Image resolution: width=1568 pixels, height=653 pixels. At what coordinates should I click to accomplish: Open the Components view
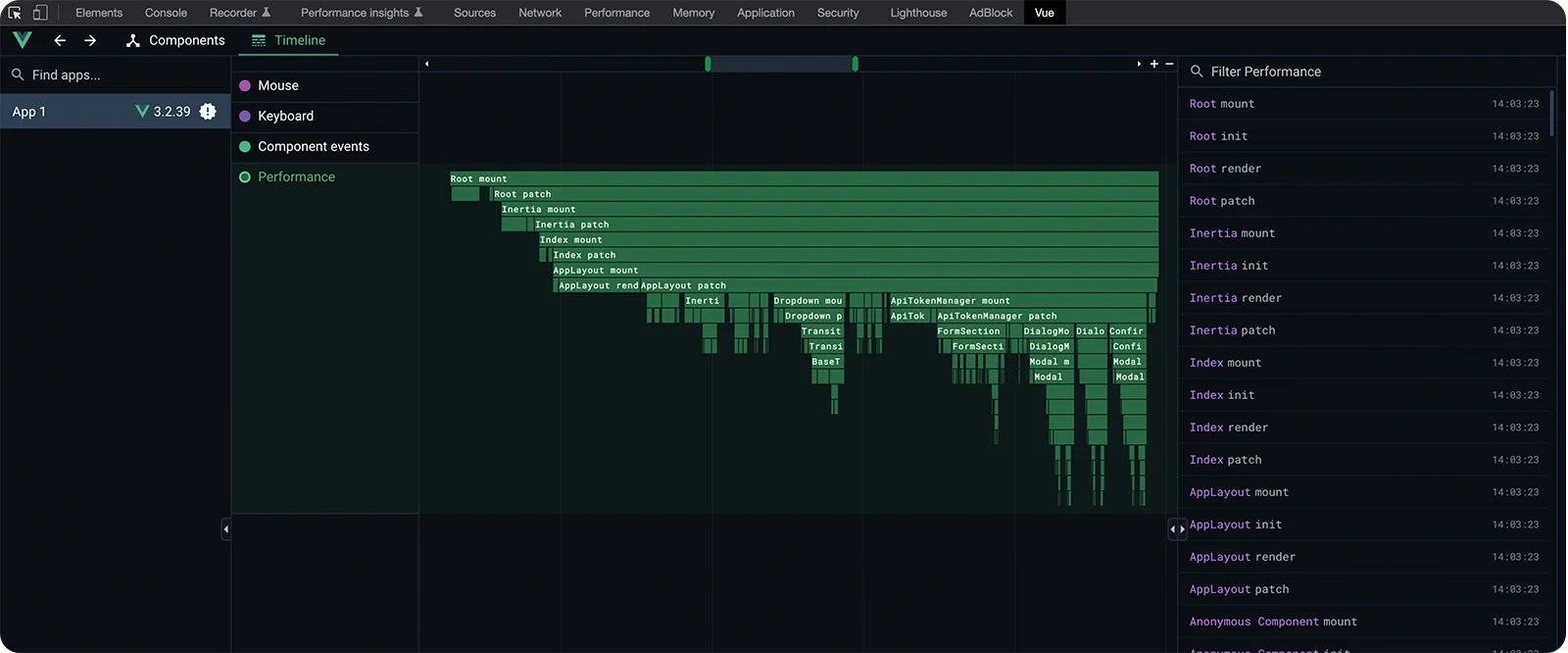click(x=176, y=40)
